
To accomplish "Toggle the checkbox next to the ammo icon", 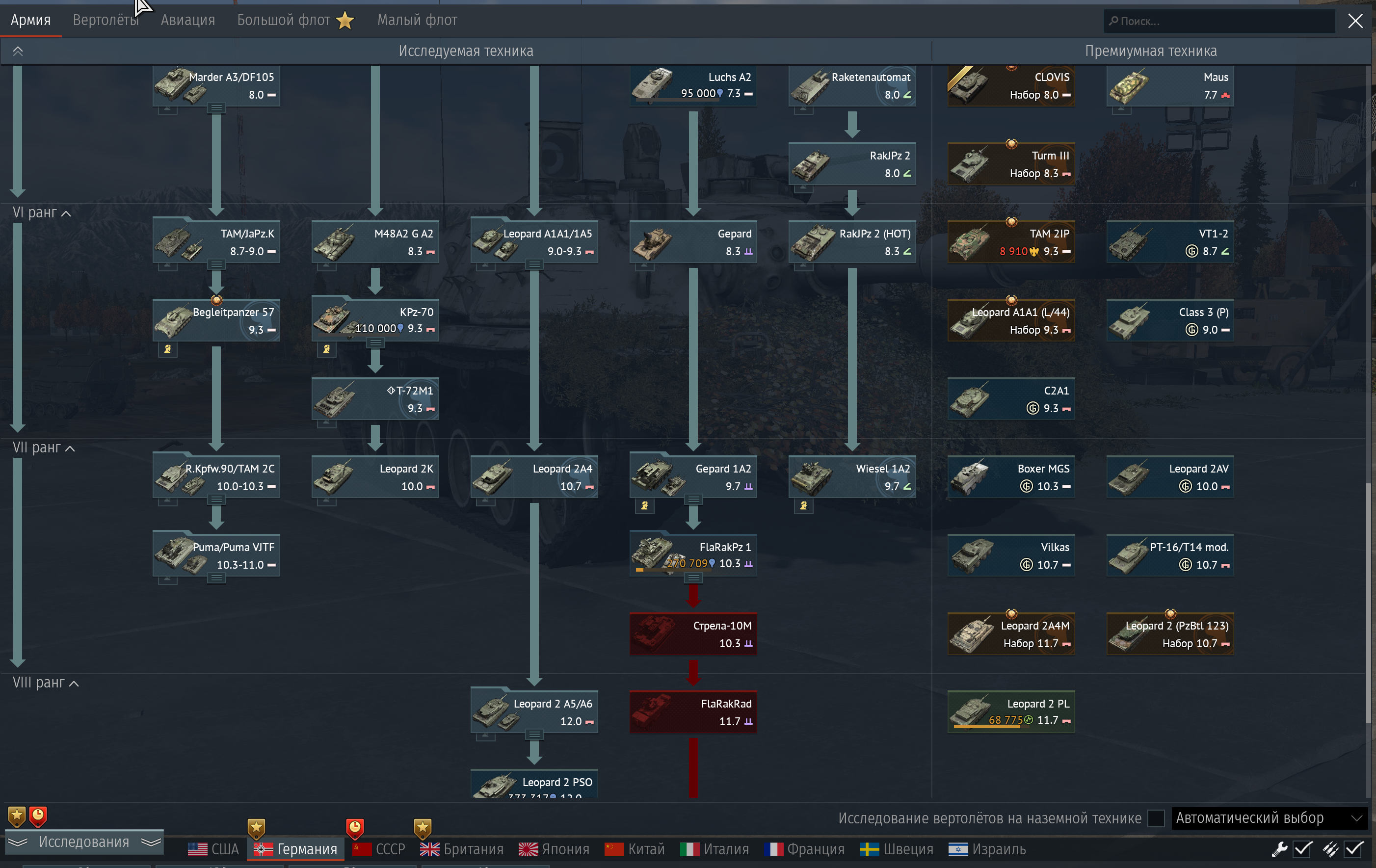I will 1354,849.
